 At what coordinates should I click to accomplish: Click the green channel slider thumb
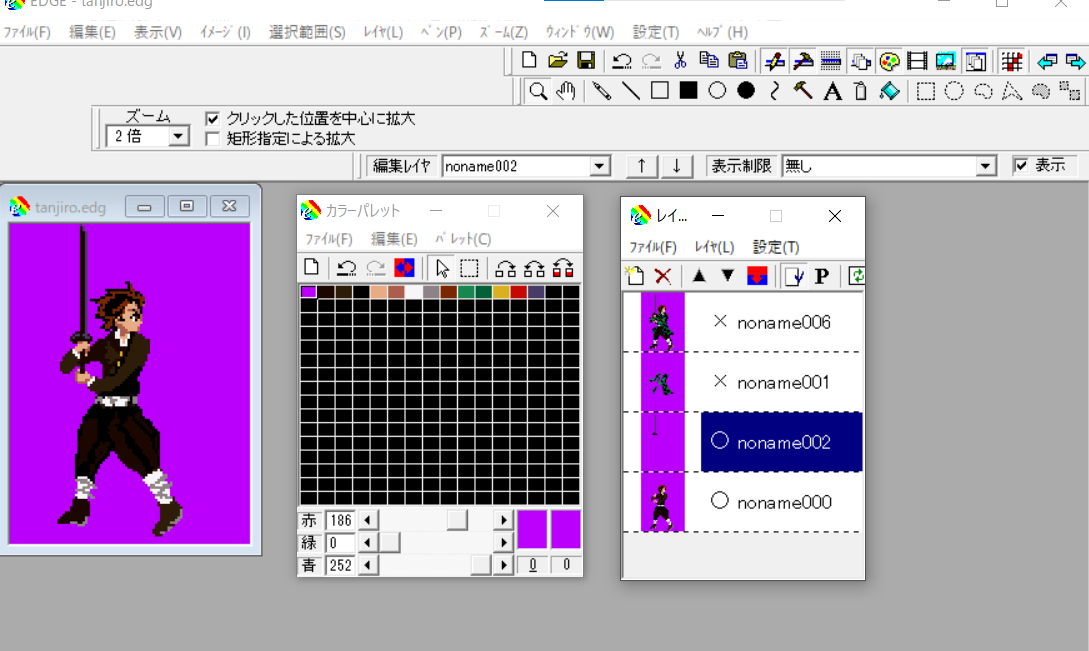(x=390, y=543)
